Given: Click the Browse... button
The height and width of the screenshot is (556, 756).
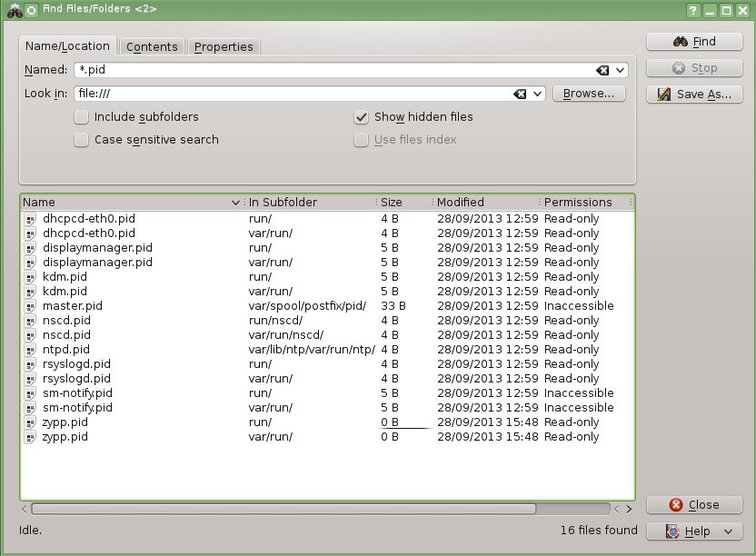Looking at the screenshot, I should click(x=588, y=94).
